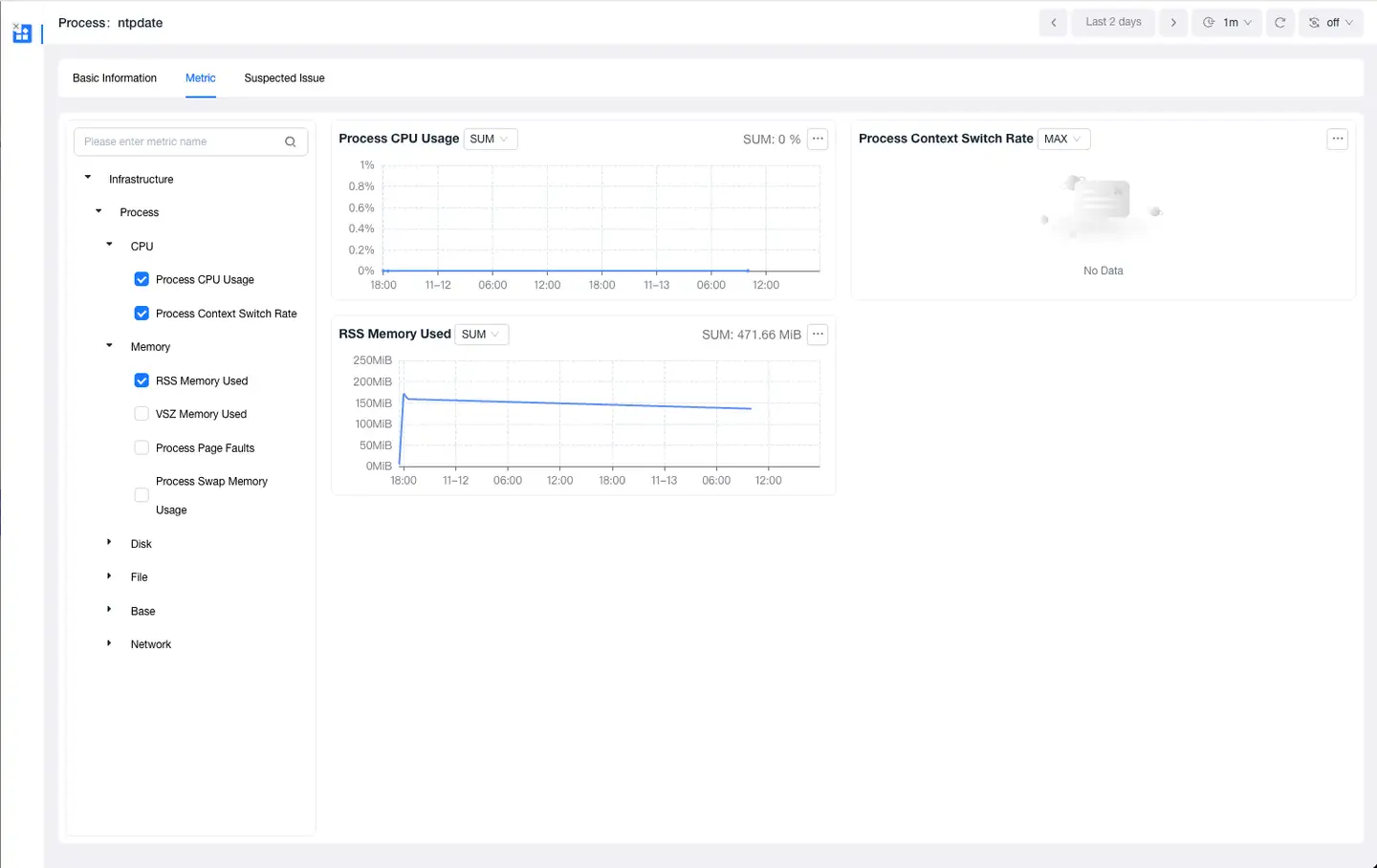Viewport: 1377px width, 868px height.
Task: Click the app logo icon at top left
Action: [22, 33]
